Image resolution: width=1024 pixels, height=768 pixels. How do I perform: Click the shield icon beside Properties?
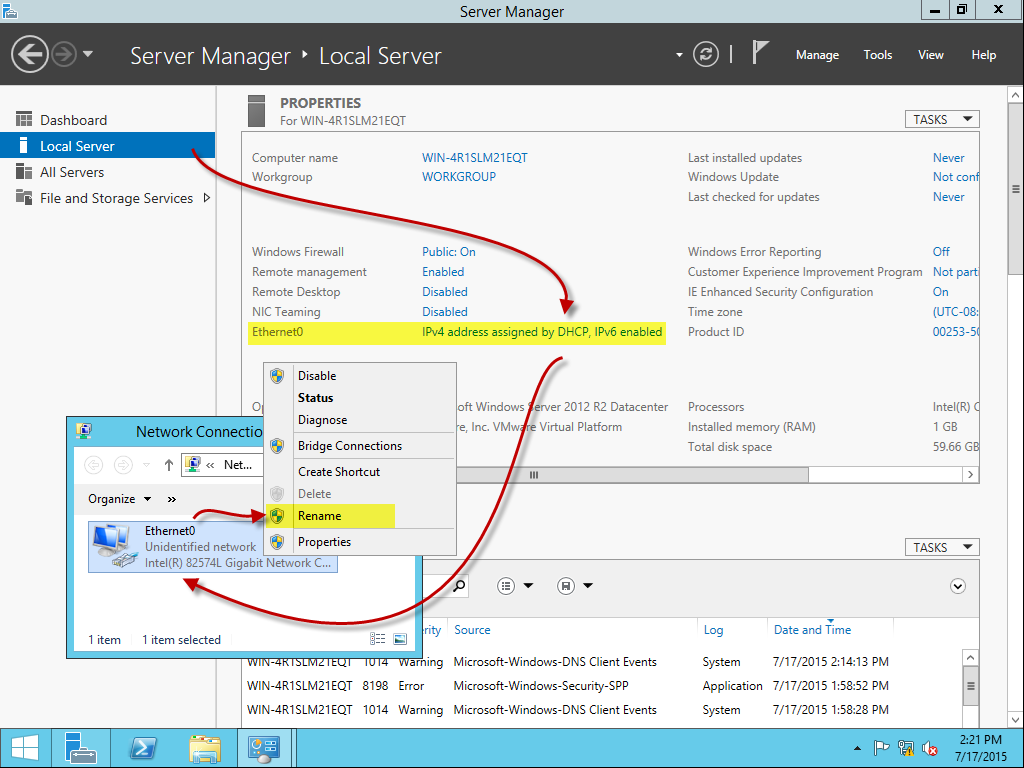(x=278, y=542)
